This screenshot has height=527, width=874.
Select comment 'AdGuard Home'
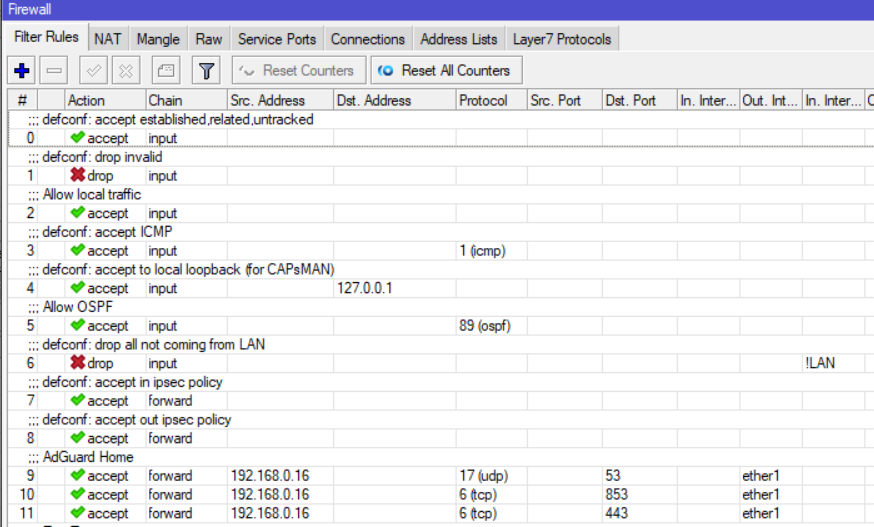coord(88,457)
